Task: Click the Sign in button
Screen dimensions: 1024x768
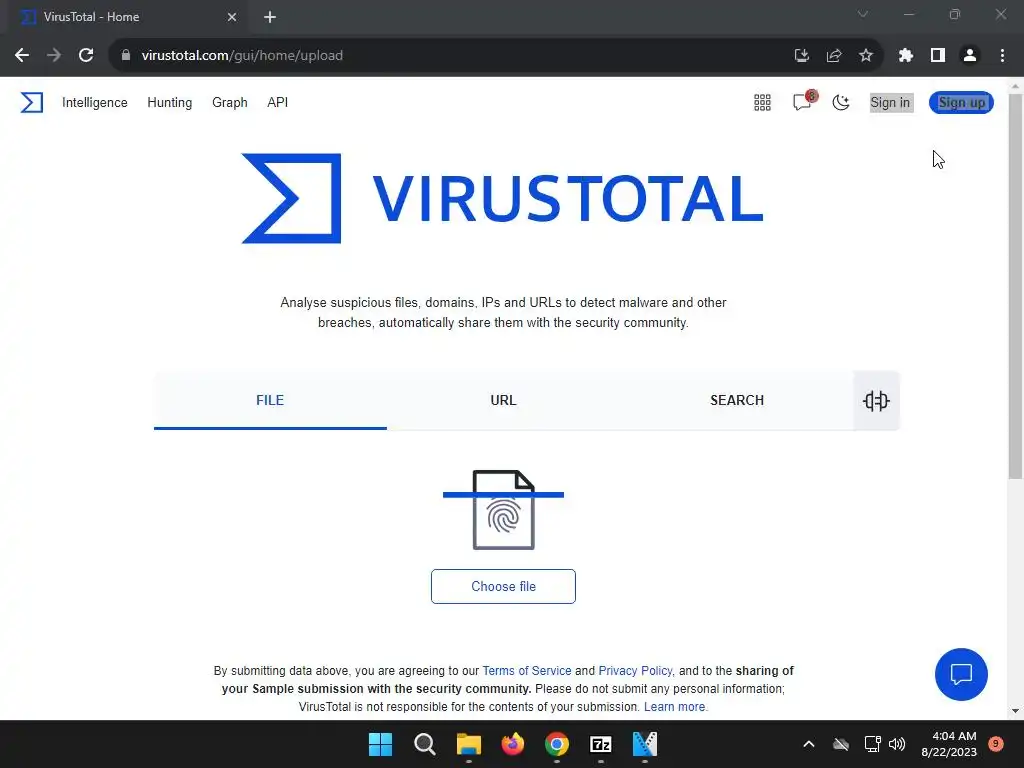Action: (x=890, y=103)
